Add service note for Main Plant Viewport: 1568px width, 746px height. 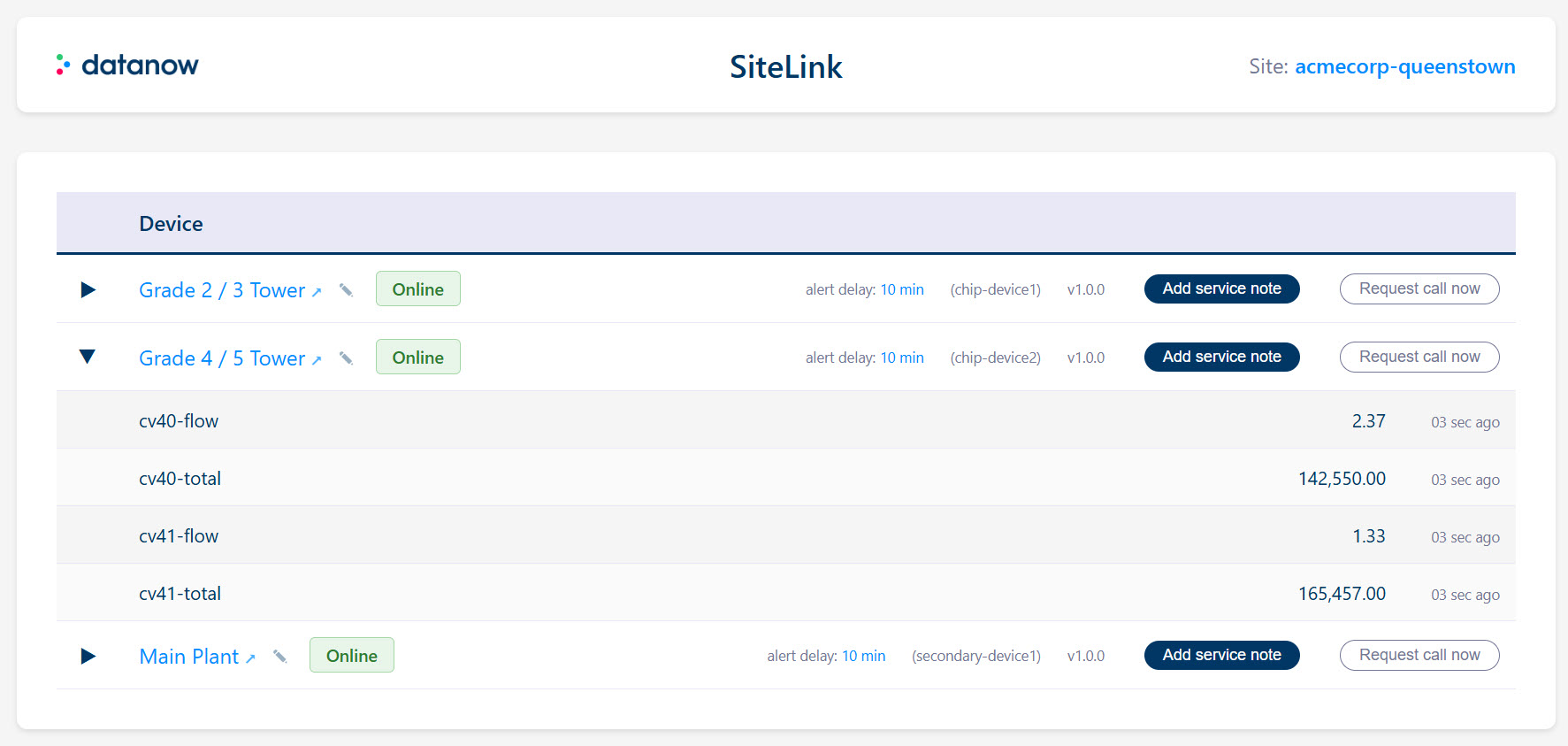1222,655
